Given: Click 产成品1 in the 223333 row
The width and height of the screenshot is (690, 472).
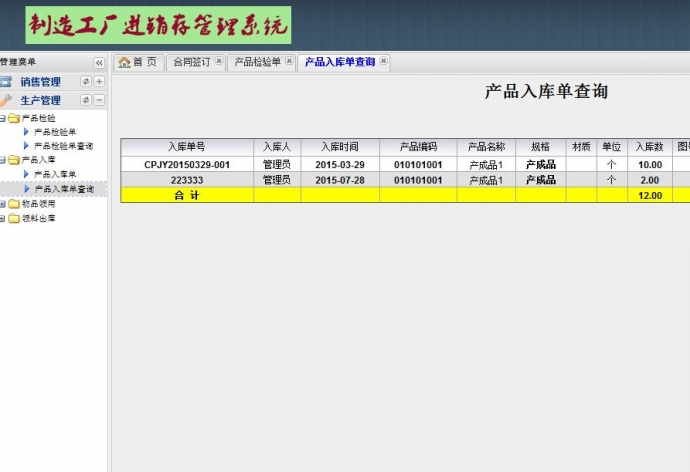Looking at the screenshot, I should (486, 180).
